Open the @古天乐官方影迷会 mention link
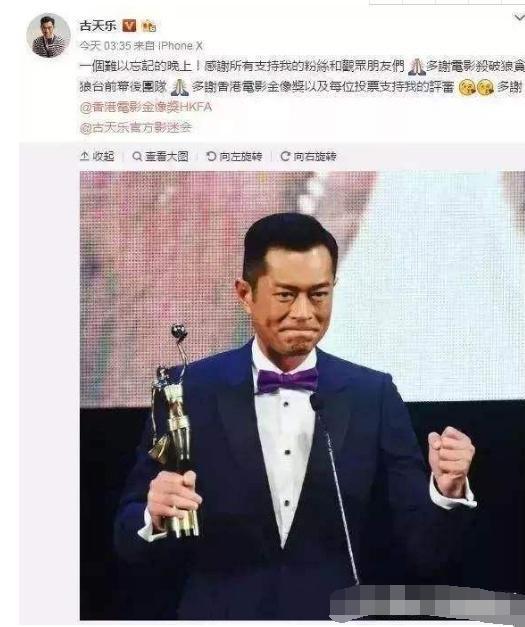 point(136,128)
